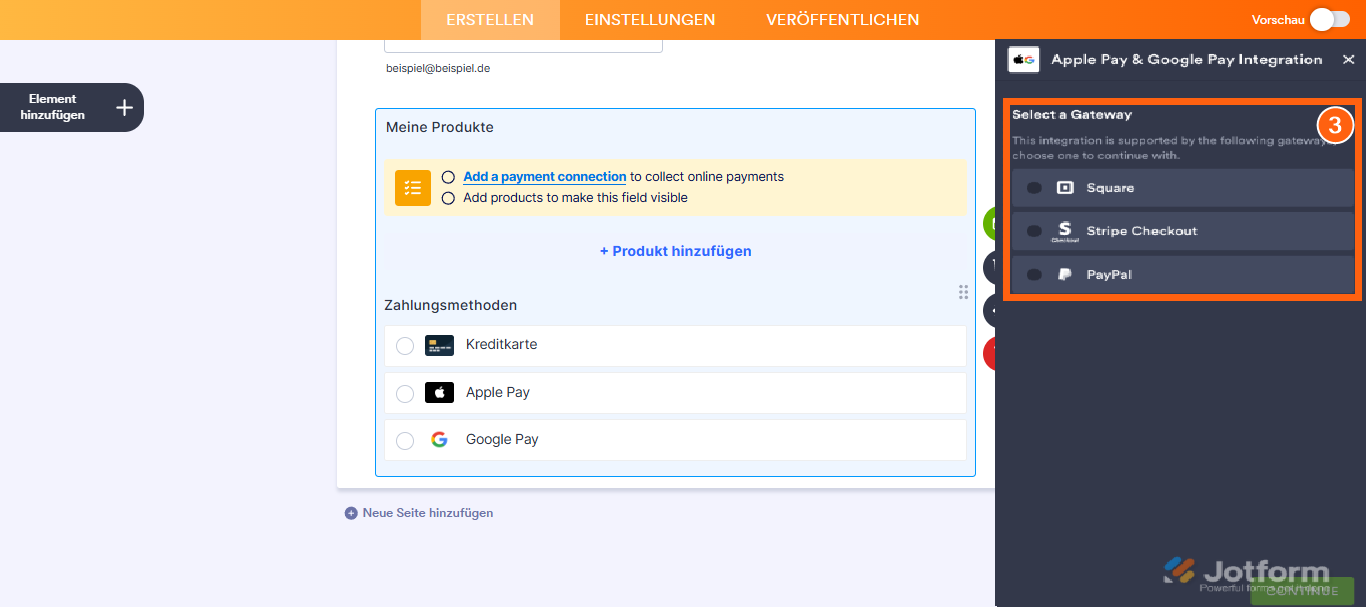The width and height of the screenshot is (1366, 607).
Task: Click the Apple Pay & Google Pay integration logo
Action: (x=1023, y=60)
